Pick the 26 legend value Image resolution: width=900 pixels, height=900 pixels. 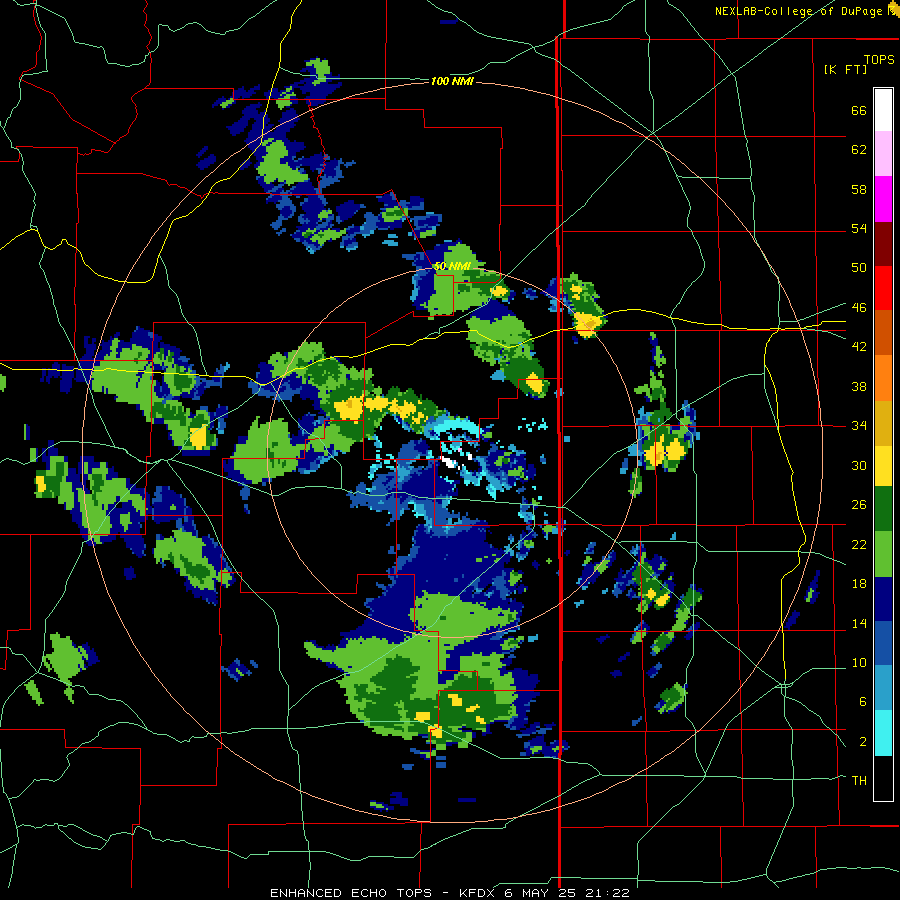click(859, 505)
